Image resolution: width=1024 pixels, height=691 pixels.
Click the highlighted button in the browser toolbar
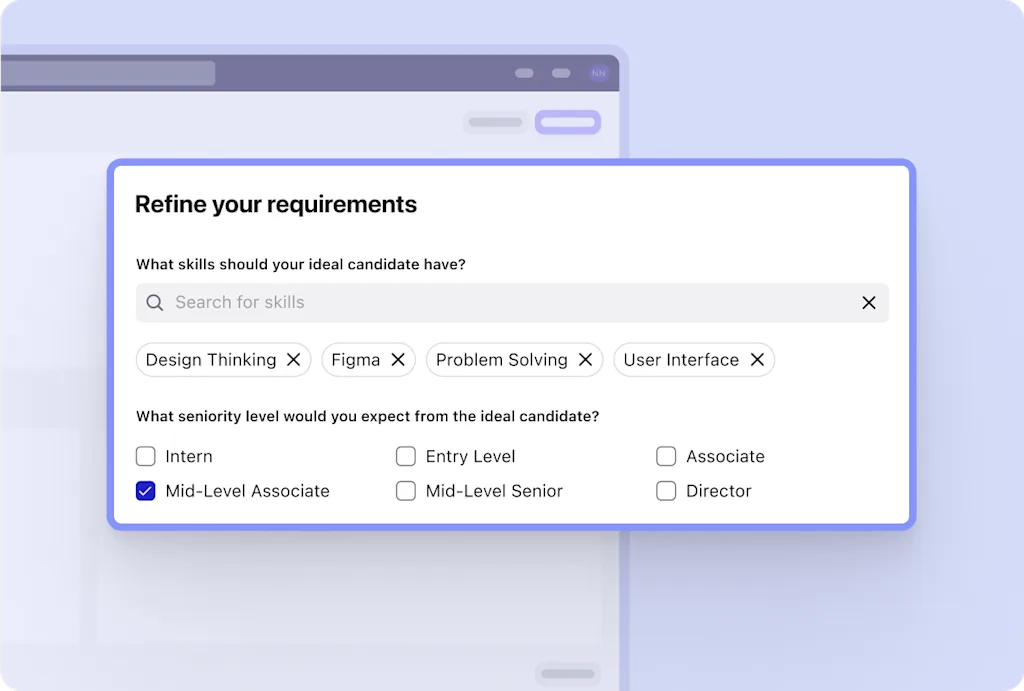click(x=567, y=121)
